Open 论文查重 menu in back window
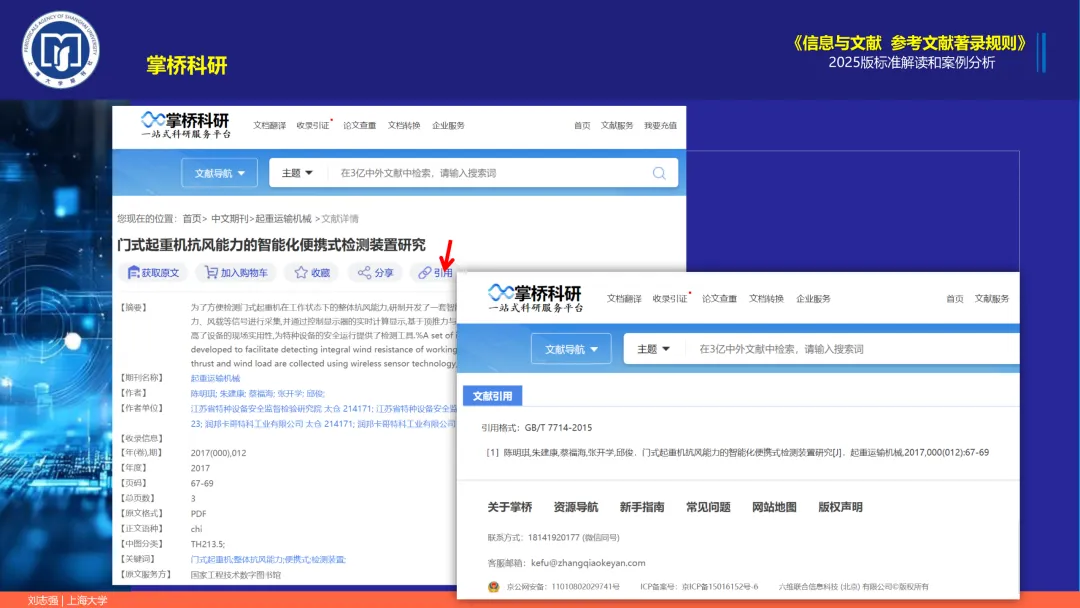 360,125
